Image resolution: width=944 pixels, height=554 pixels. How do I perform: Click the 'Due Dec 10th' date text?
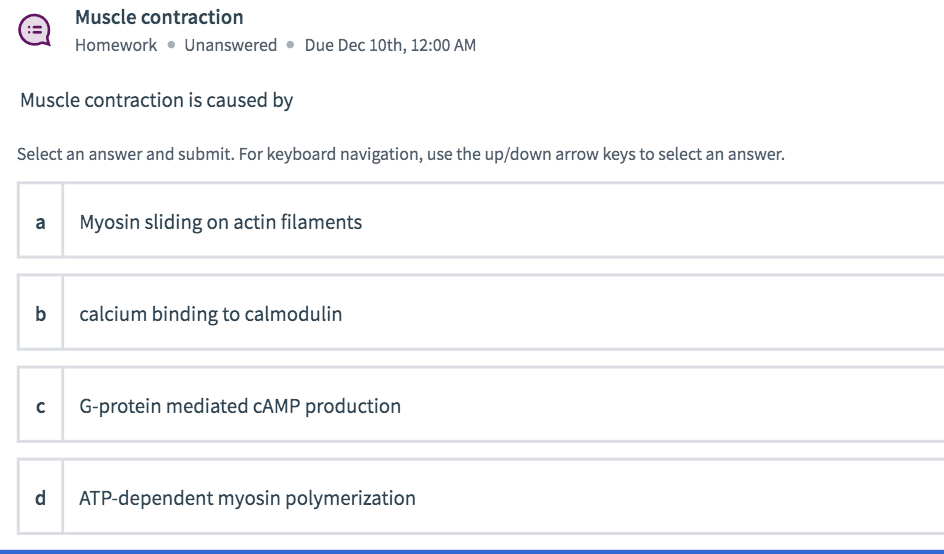[x=350, y=45]
